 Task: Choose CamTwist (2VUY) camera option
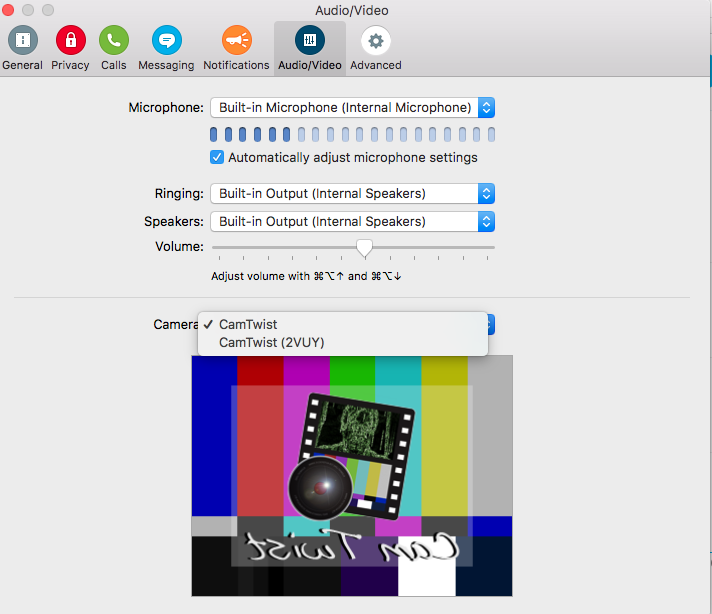(x=343, y=342)
